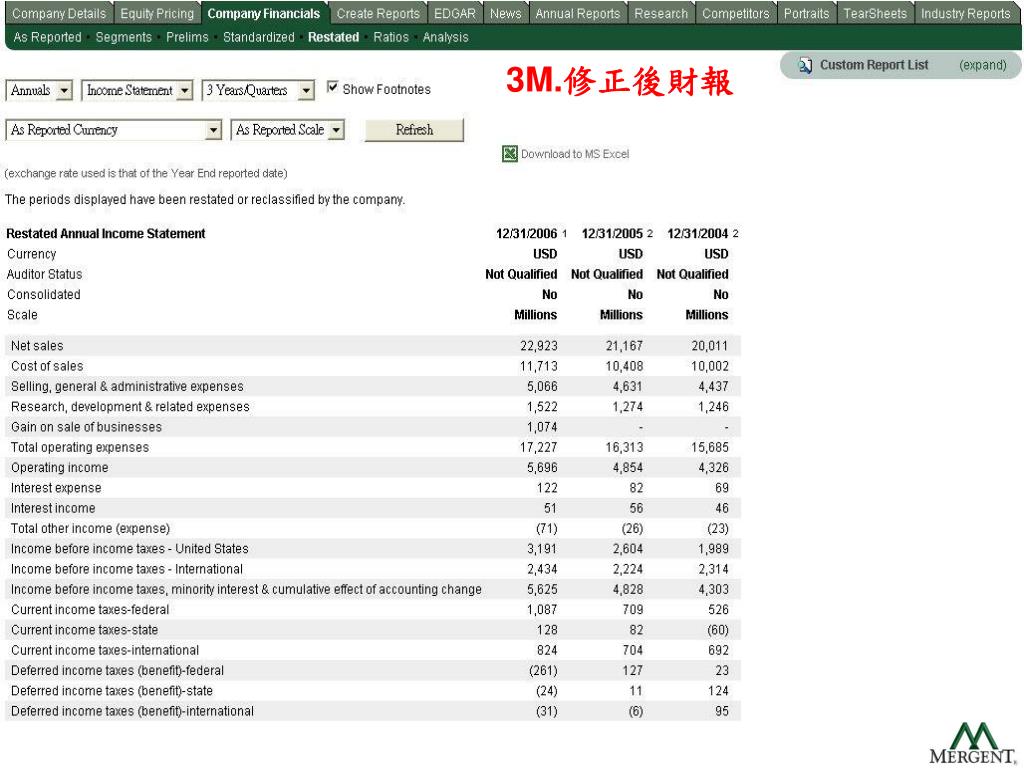Click Income before income taxes - United States
The height and width of the screenshot is (768, 1024).
(x=129, y=549)
